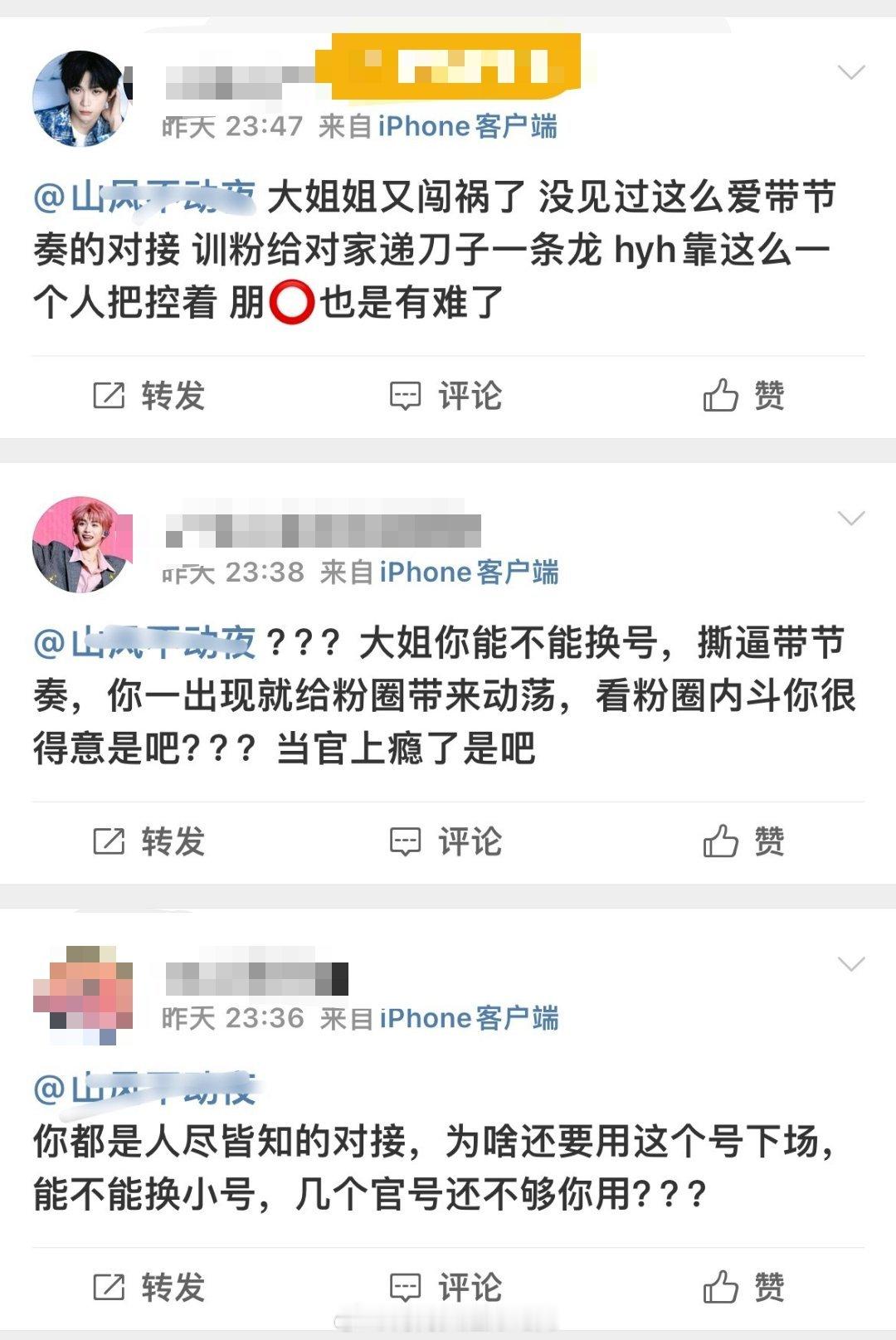The image size is (896, 1340).
Task: Open the third poster's pixelated avatar
Action: point(82,994)
